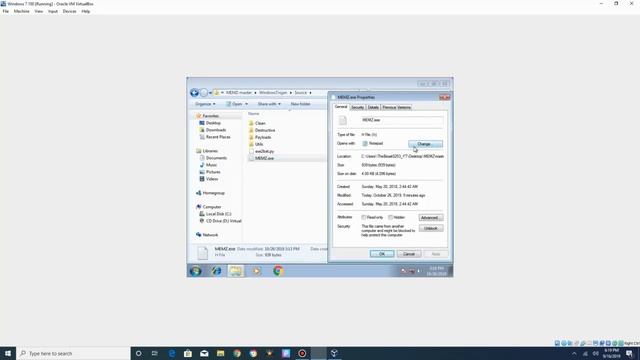Click the Advanced attributes button

[x=431, y=218]
